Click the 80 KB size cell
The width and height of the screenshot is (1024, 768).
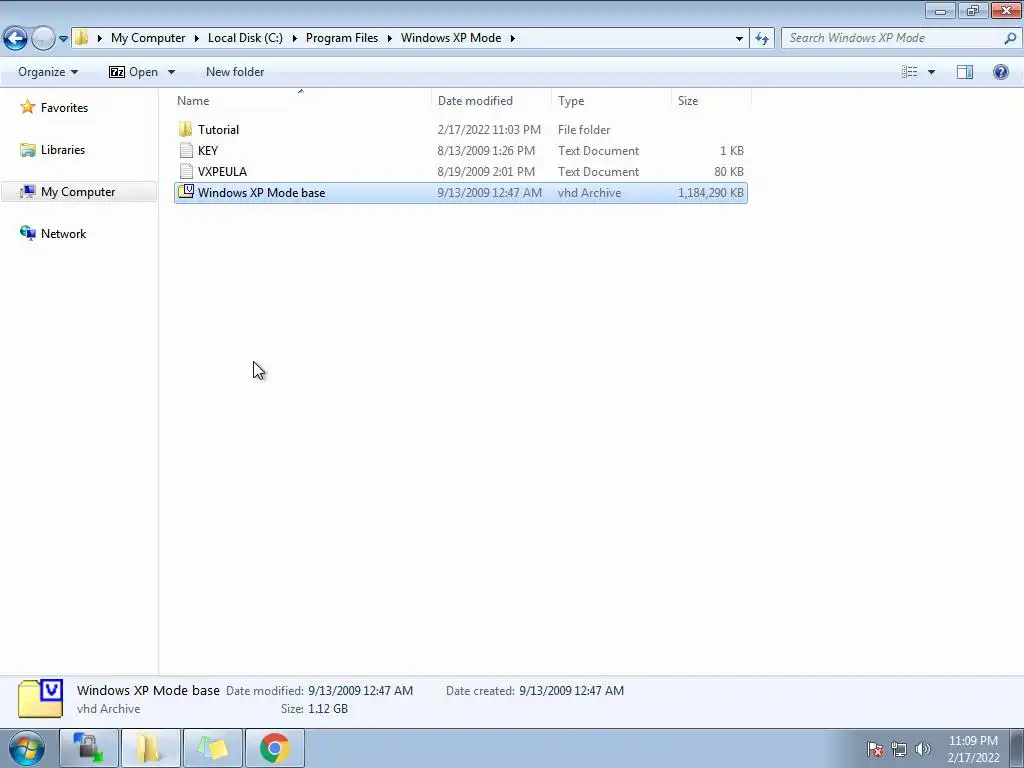point(729,172)
